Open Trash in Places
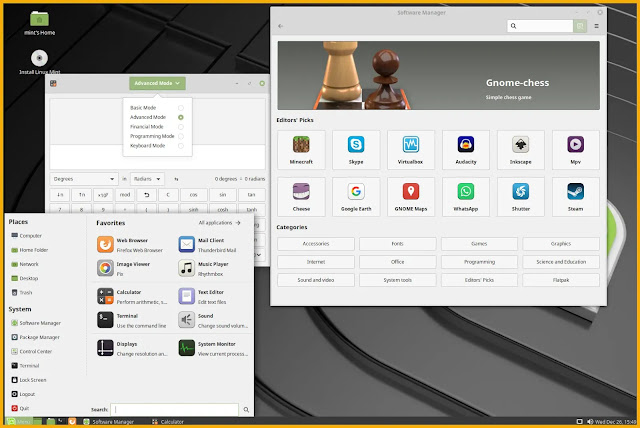The width and height of the screenshot is (640, 428). tap(22, 293)
